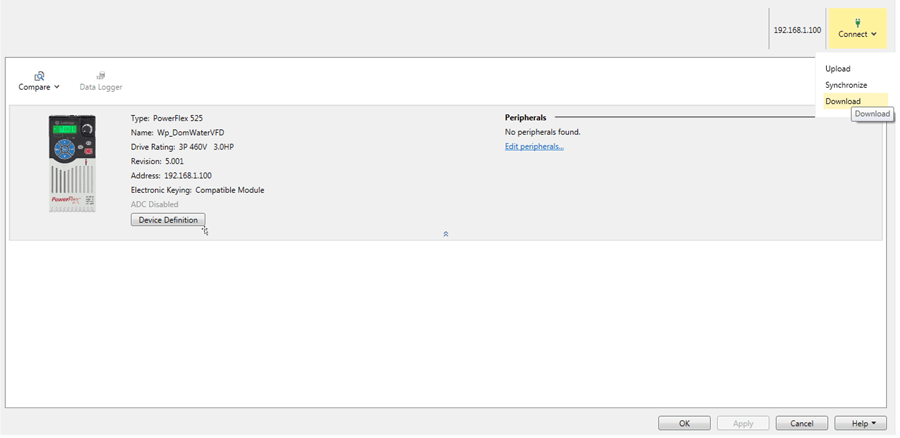This screenshot has width=900, height=438.
Task: Click Electronic Keying: Compatible Module text
Action: coord(197,190)
